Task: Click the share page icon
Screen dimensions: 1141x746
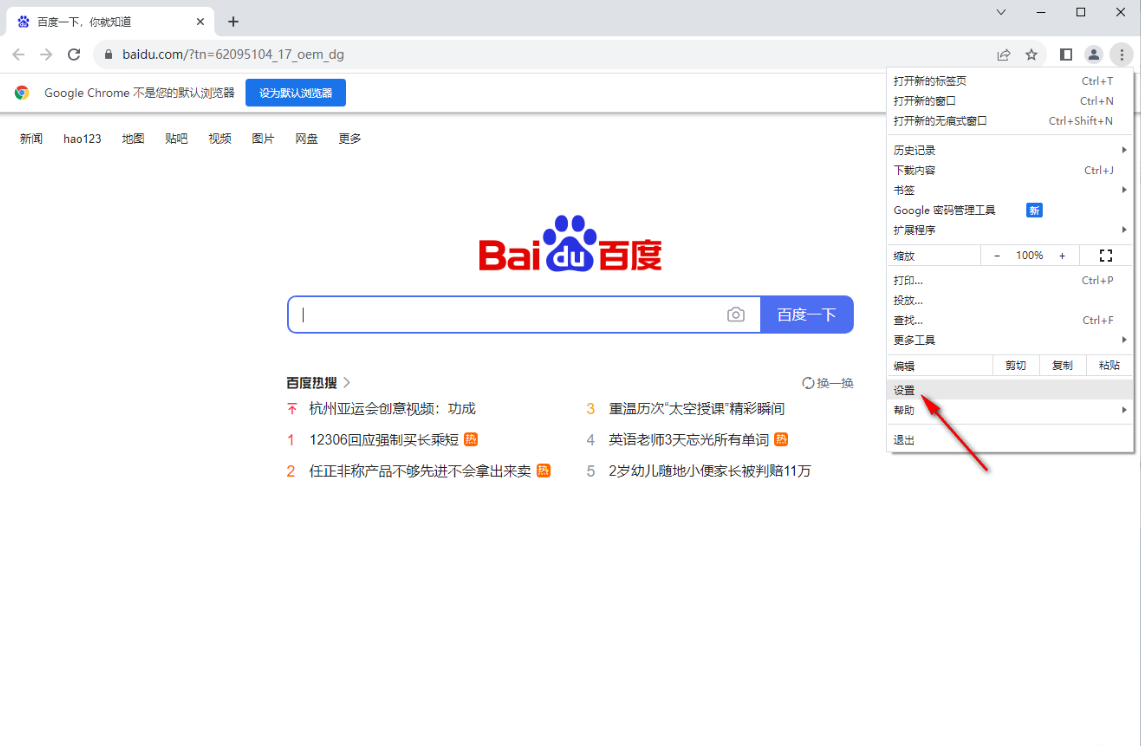Action: click(1003, 55)
